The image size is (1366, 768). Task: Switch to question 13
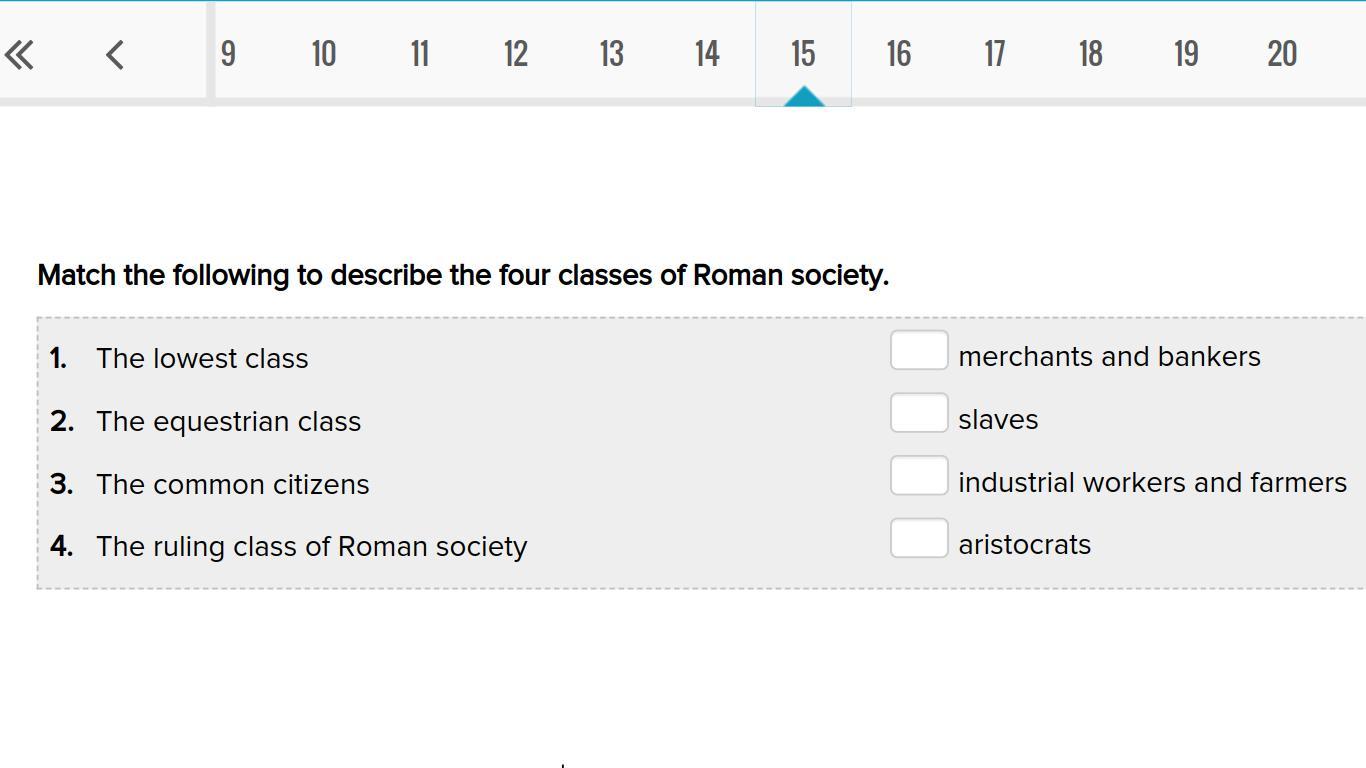(x=611, y=54)
